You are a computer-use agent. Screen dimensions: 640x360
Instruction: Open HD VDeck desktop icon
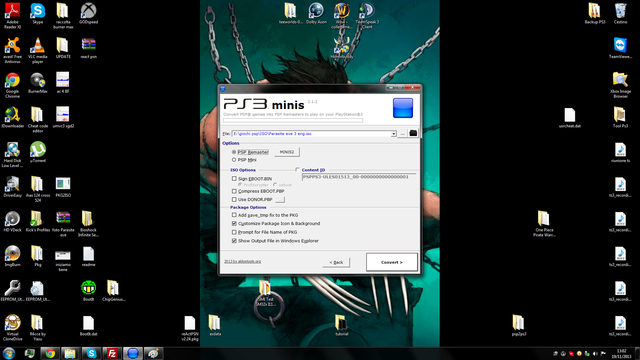click(12, 222)
